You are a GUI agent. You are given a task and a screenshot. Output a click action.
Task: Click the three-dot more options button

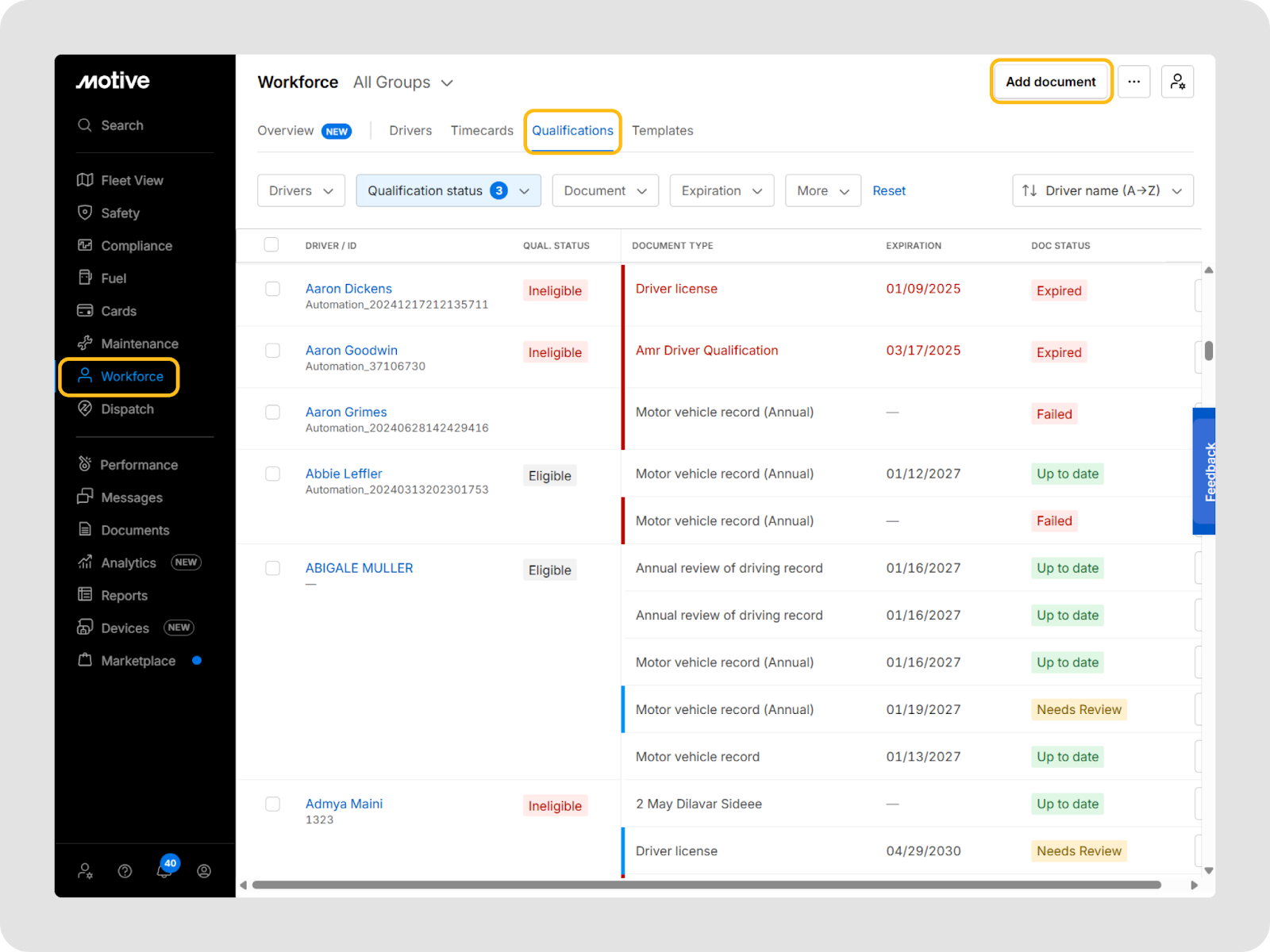coord(1133,82)
